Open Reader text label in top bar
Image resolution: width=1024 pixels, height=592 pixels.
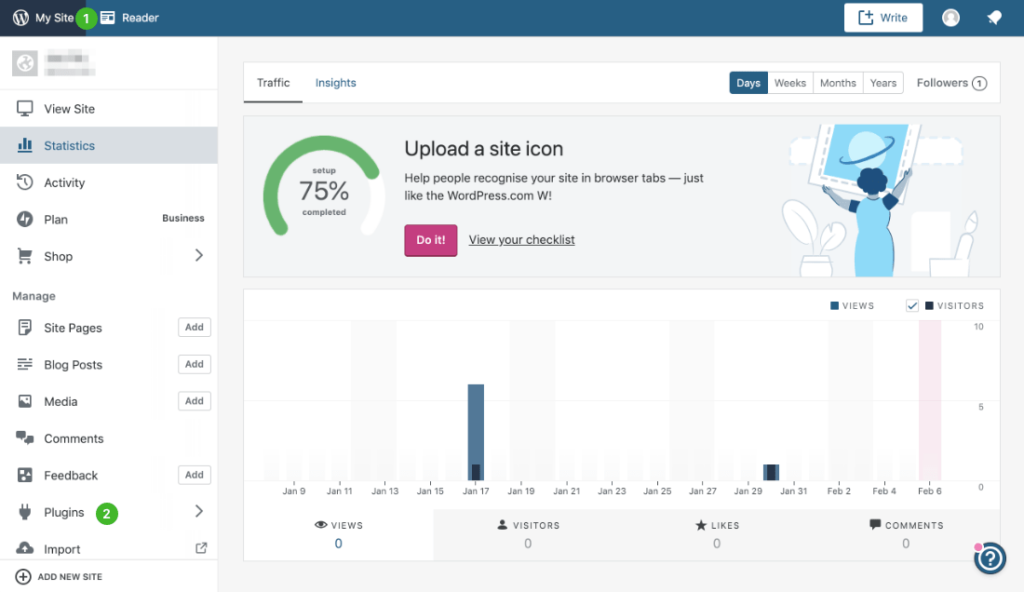[140, 18]
